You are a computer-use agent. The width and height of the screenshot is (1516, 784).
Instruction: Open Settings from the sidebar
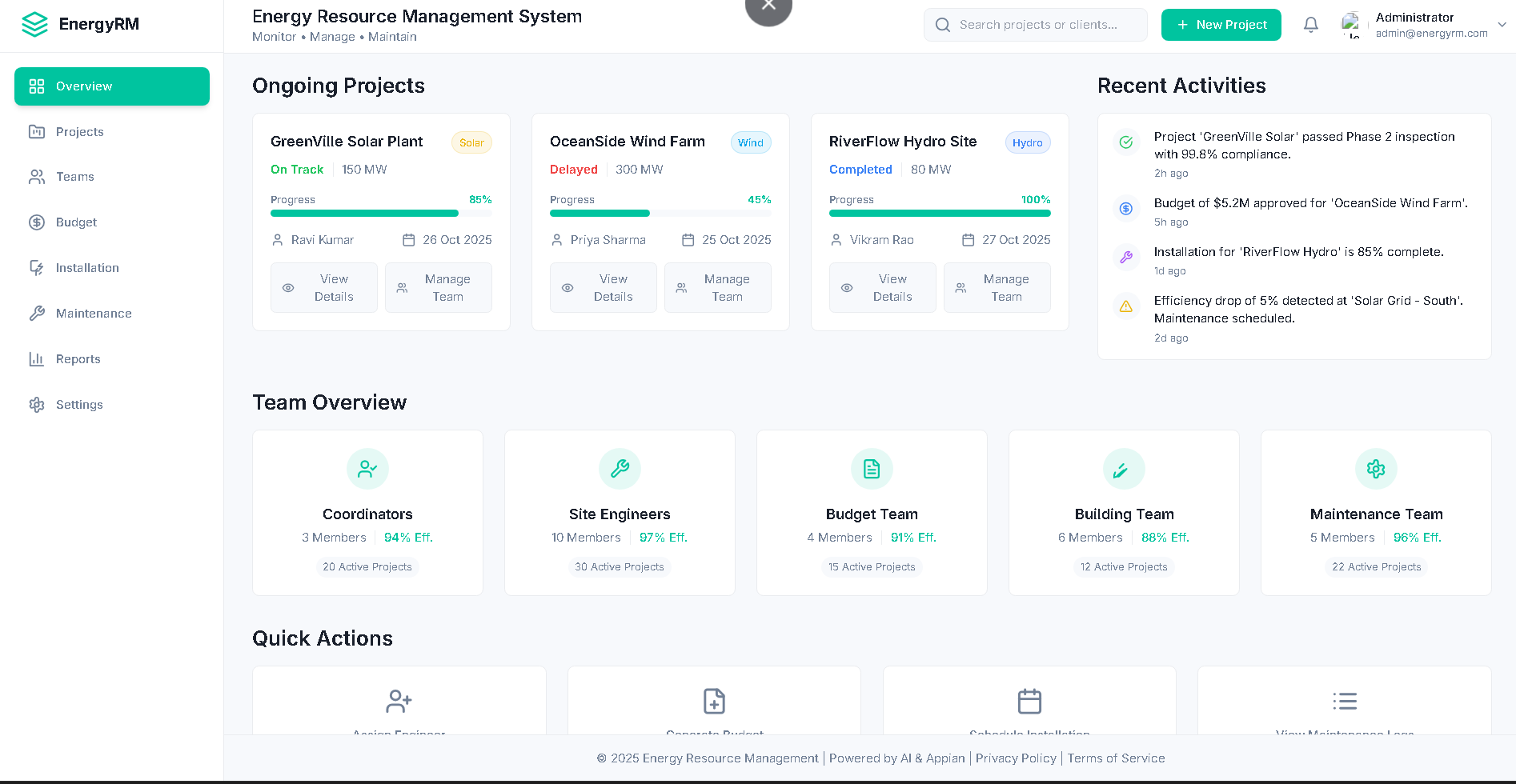tap(79, 405)
